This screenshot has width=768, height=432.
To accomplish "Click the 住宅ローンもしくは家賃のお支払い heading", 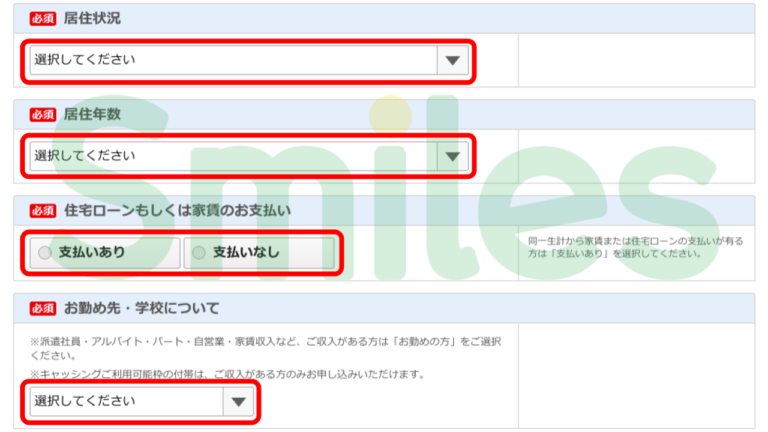I will tap(177, 211).
